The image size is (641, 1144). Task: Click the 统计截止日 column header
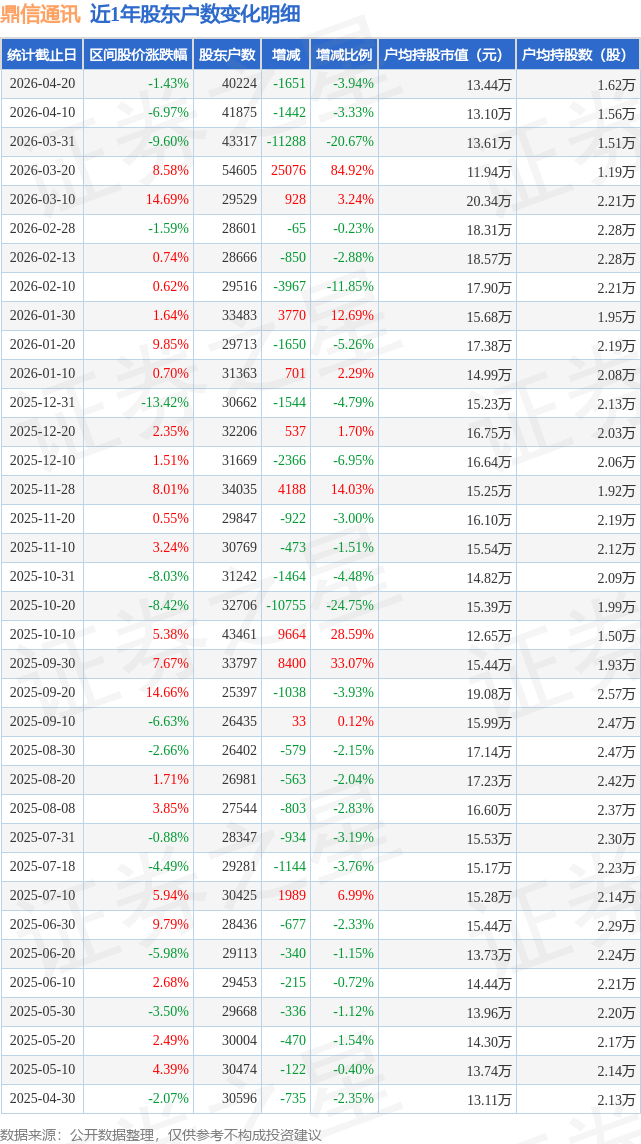(42, 55)
